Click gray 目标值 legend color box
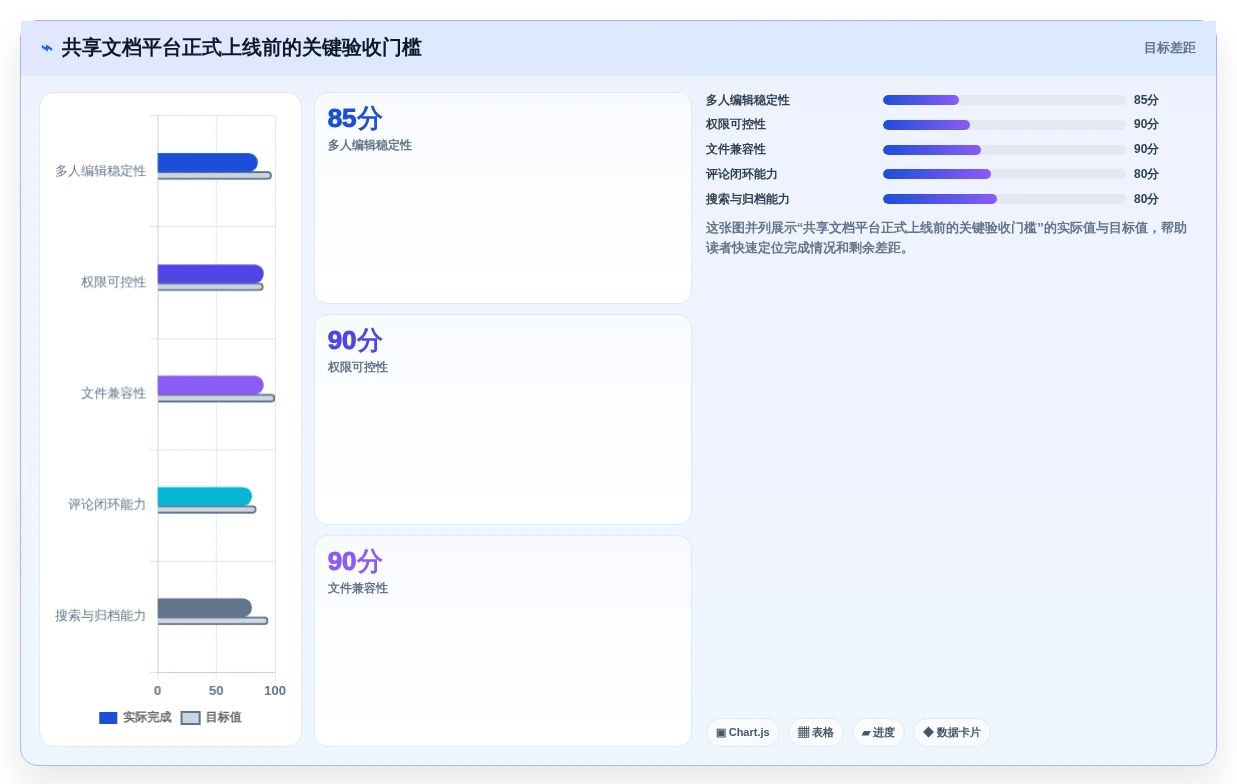Screen dimensions: 1237x784 (x=190, y=718)
